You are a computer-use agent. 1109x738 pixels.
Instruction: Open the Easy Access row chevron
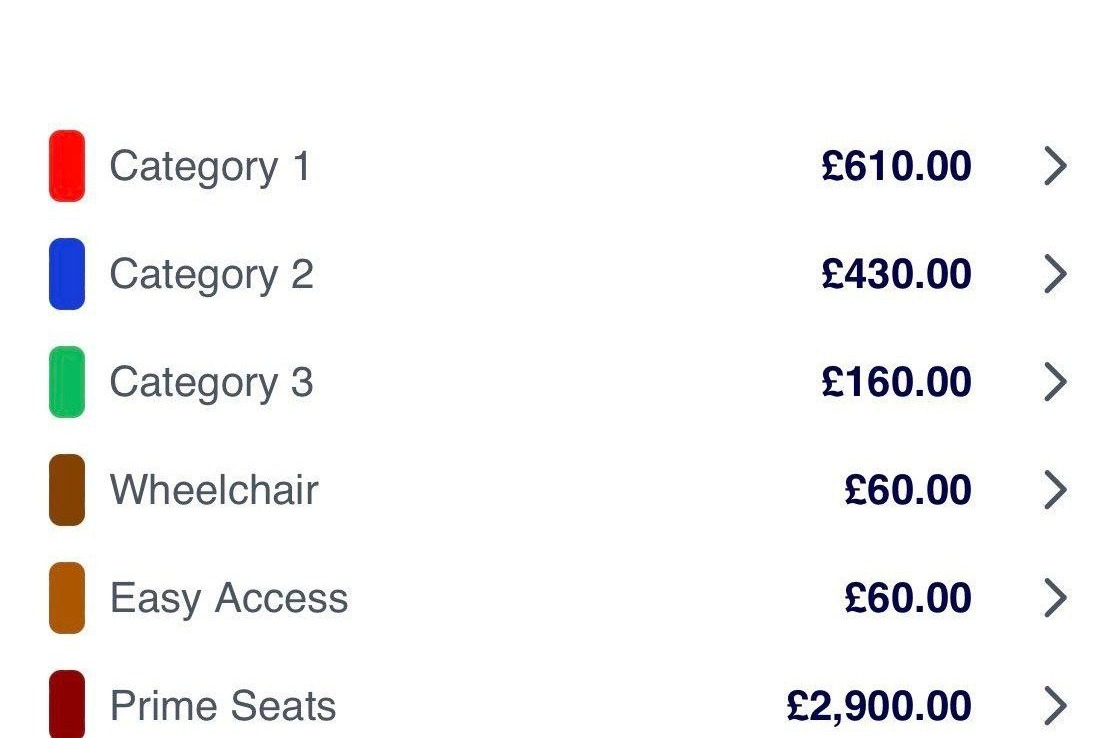click(x=1055, y=598)
